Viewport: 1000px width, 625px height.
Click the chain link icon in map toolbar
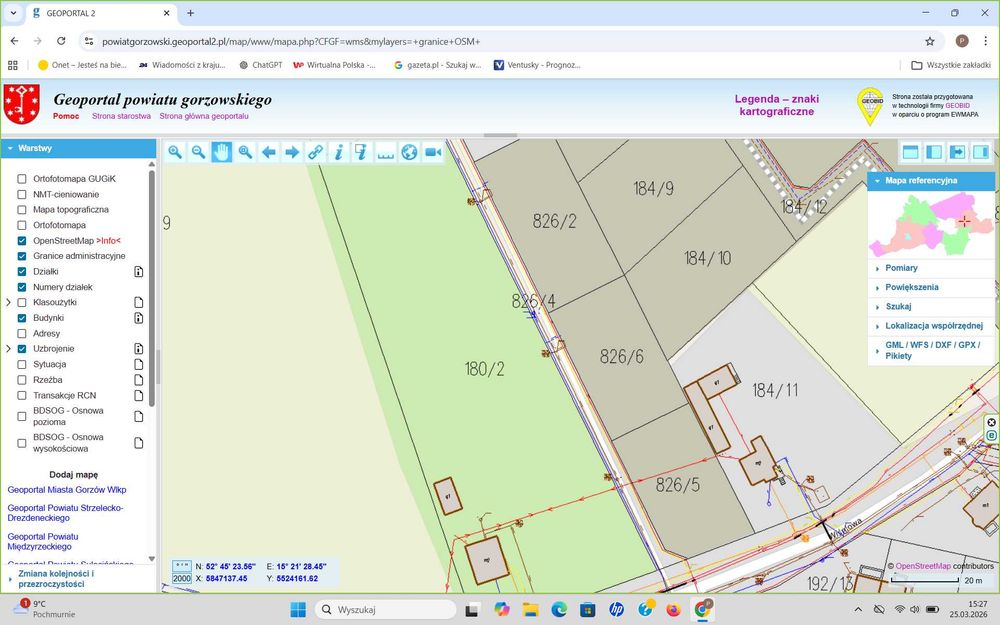click(x=315, y=152)
